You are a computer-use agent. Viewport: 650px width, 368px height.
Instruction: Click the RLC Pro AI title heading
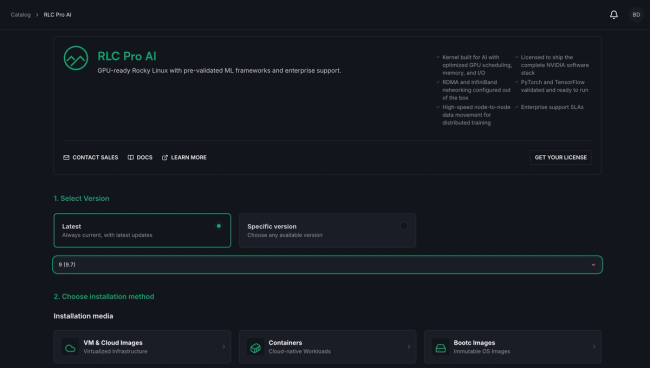tap(127, 56)
